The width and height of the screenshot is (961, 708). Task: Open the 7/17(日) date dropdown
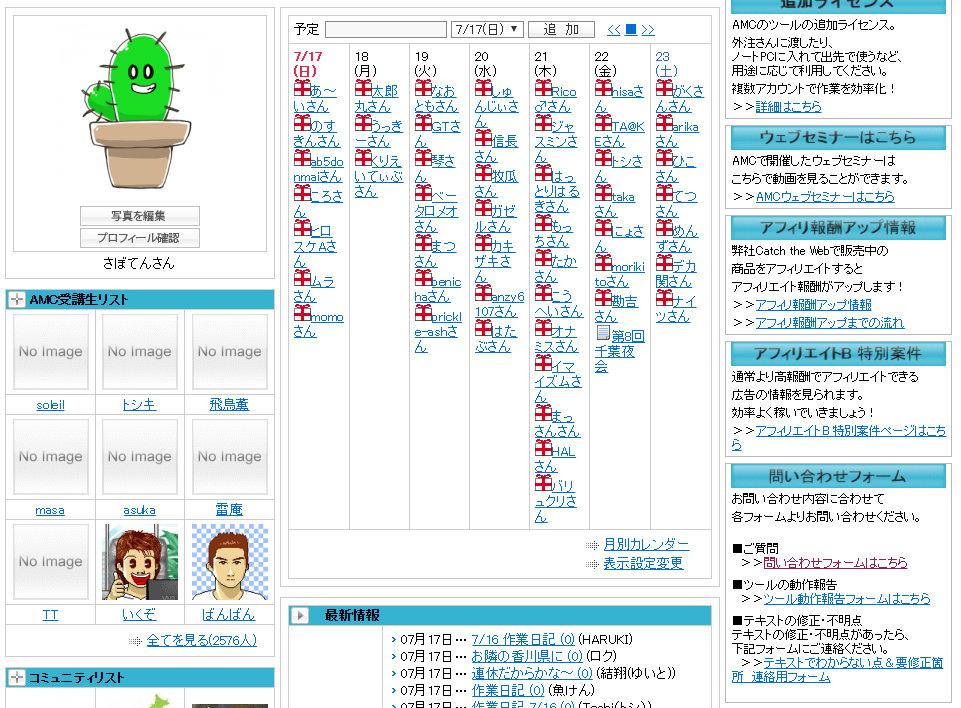(486, 30)
